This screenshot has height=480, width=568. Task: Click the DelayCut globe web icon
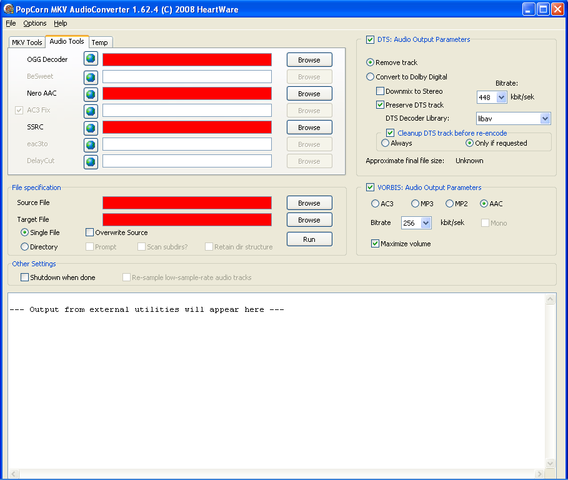pyautogui.click(x=91, y=162)
